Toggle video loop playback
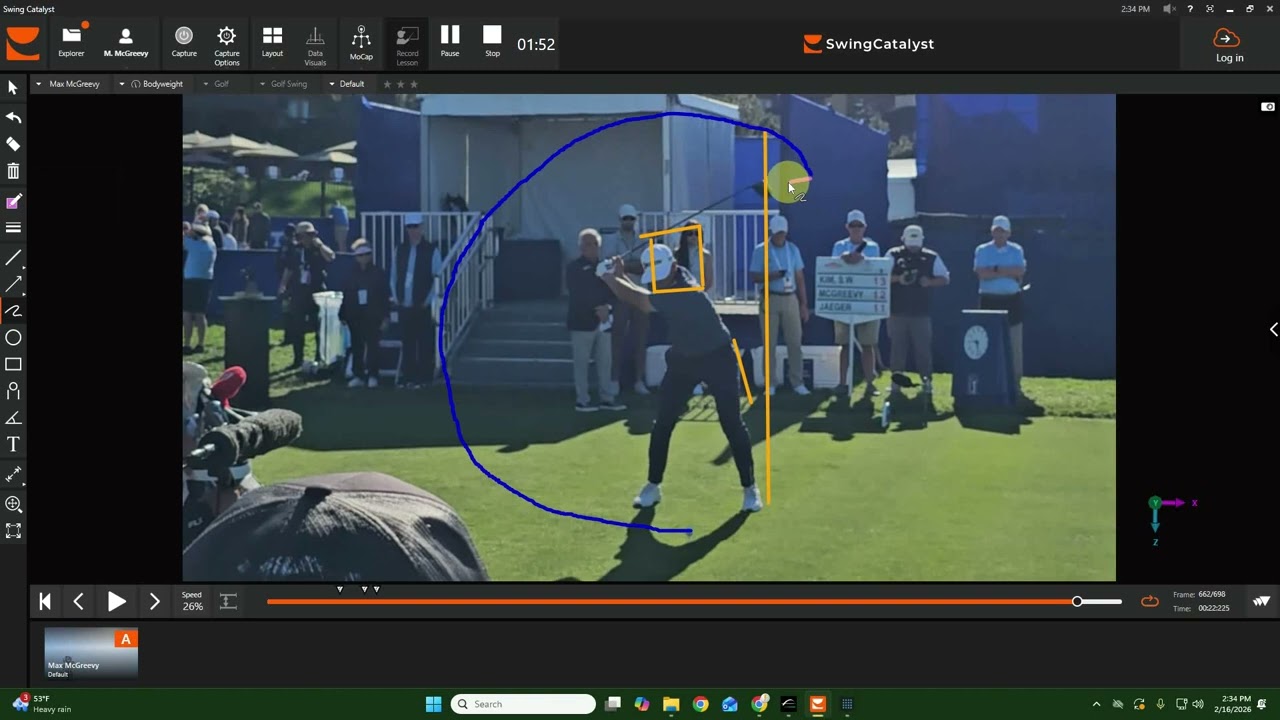The height and width of the screenshot is (720, 1280). [x=1150, y=601]
